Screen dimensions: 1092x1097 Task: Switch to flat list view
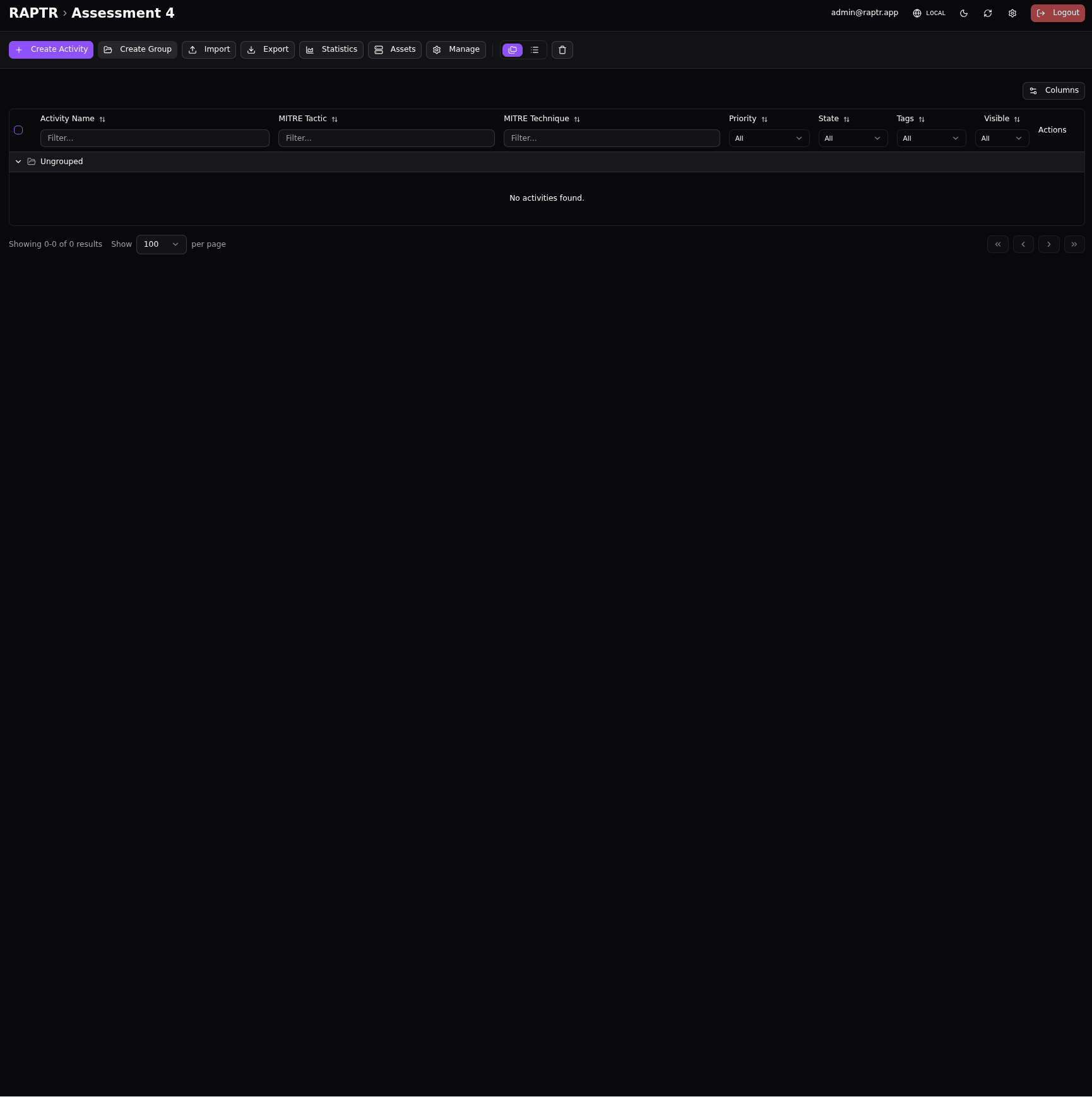click(534, 50)
